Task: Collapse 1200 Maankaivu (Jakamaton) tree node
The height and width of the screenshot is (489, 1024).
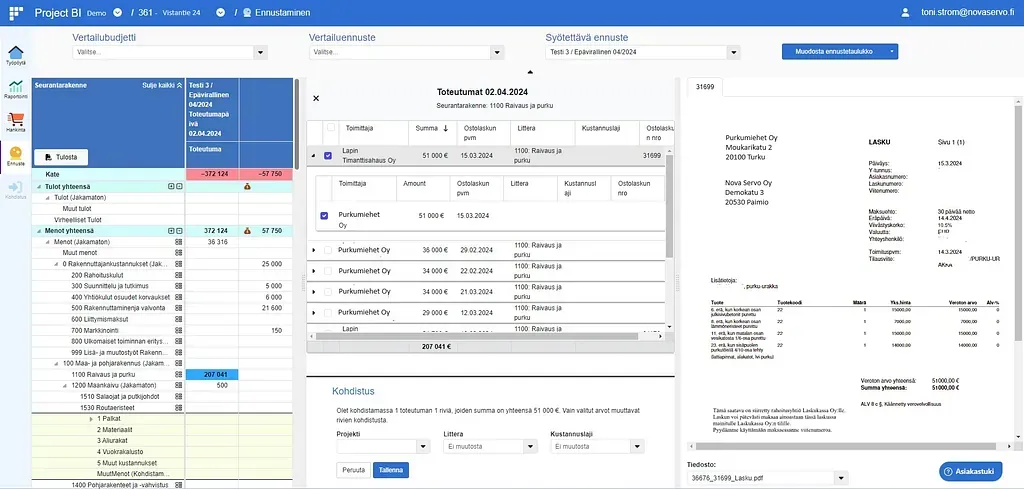Action: (x=65, y=385)
